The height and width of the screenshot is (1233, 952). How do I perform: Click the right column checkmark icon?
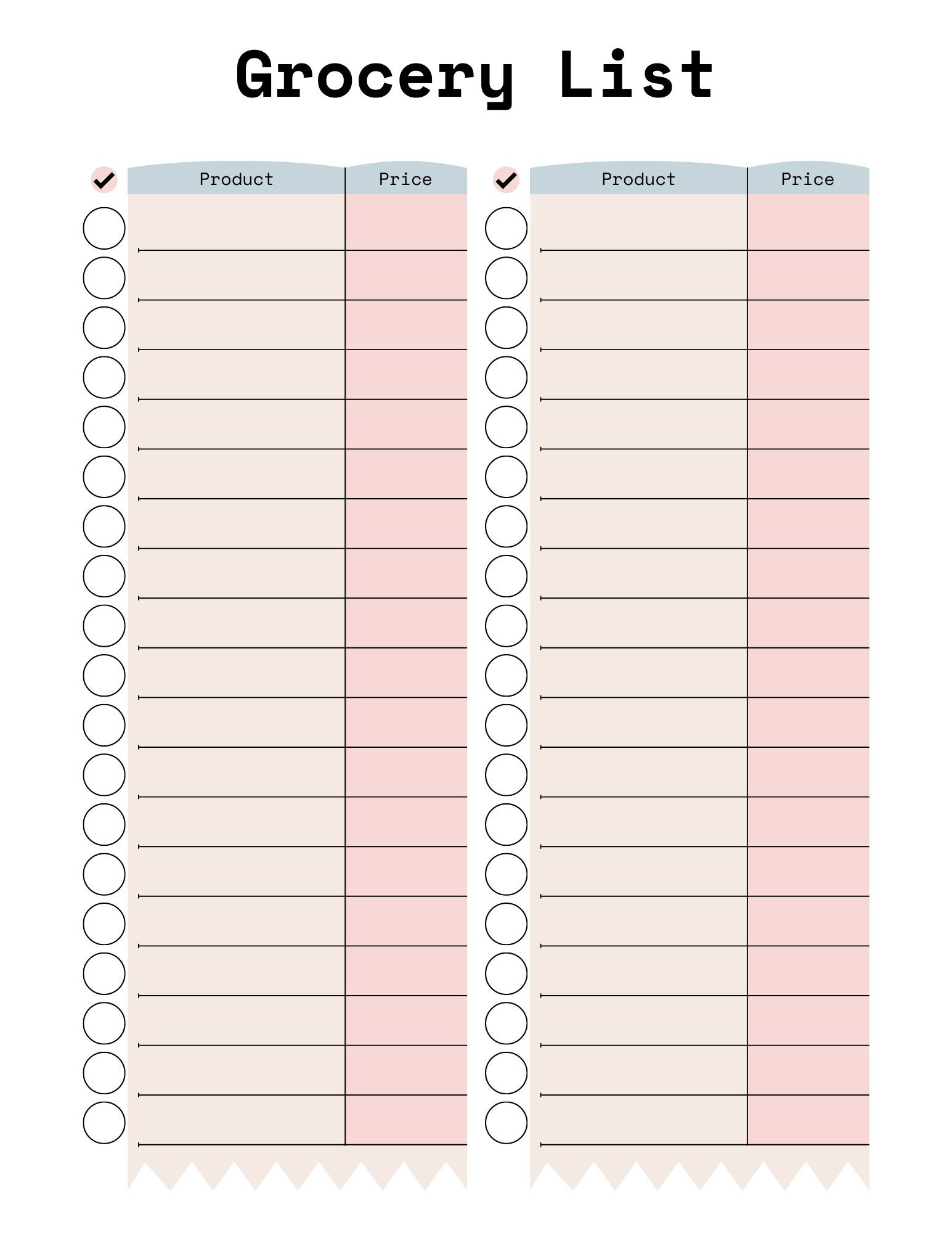(507, 180)
